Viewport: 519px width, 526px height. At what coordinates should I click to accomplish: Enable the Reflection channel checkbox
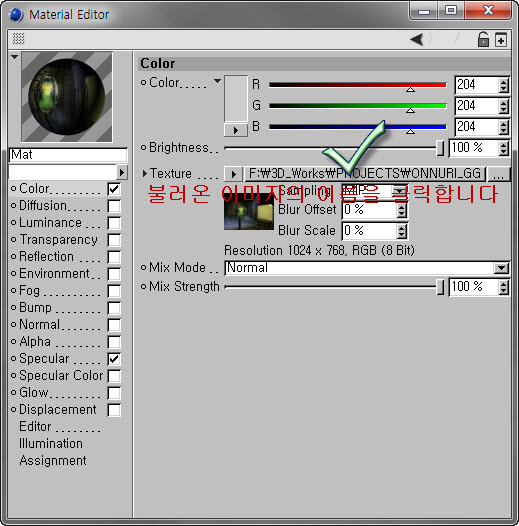114,257
